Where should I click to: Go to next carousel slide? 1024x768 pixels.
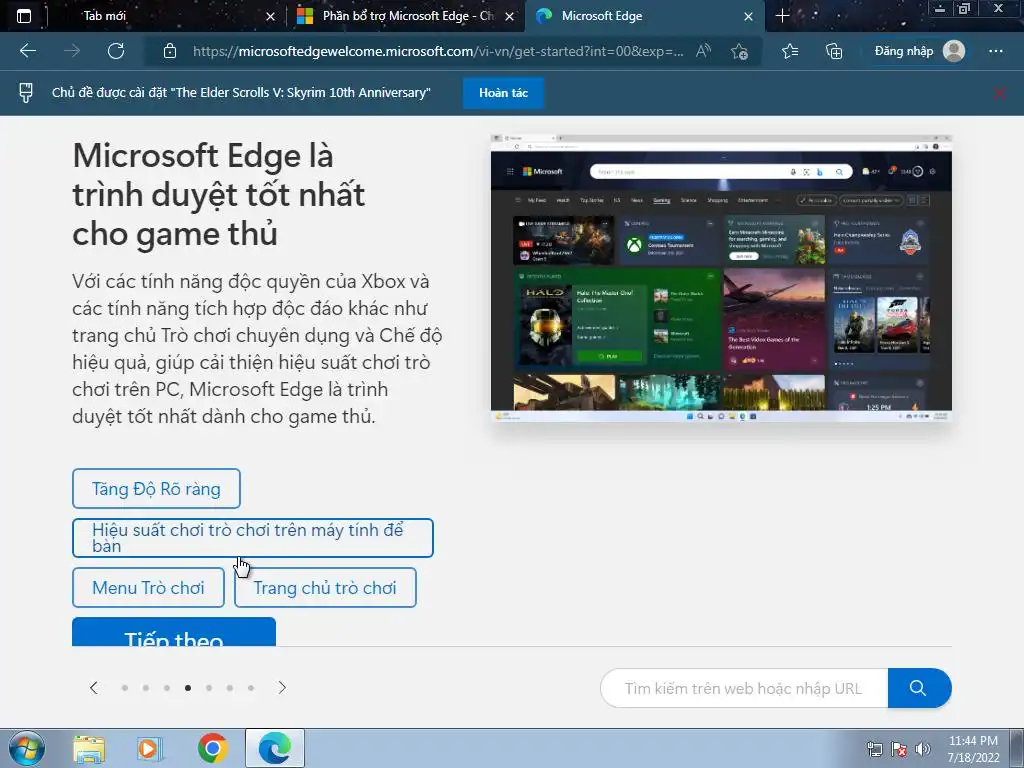(282, 688)
